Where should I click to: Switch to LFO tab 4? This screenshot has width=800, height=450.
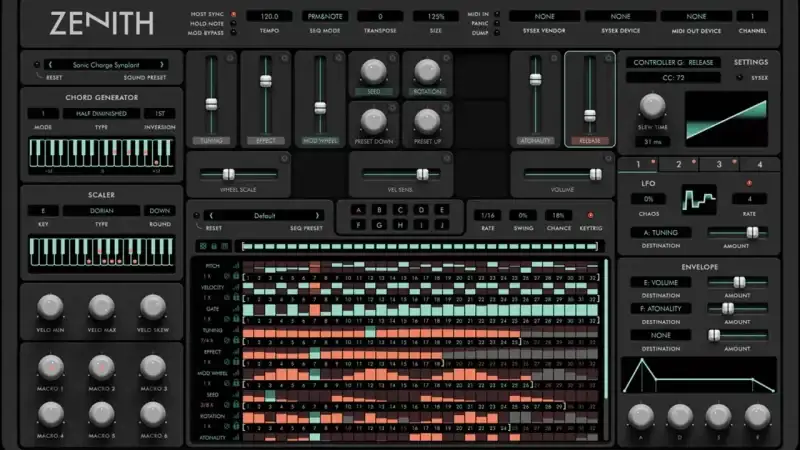tap(759, 164)
